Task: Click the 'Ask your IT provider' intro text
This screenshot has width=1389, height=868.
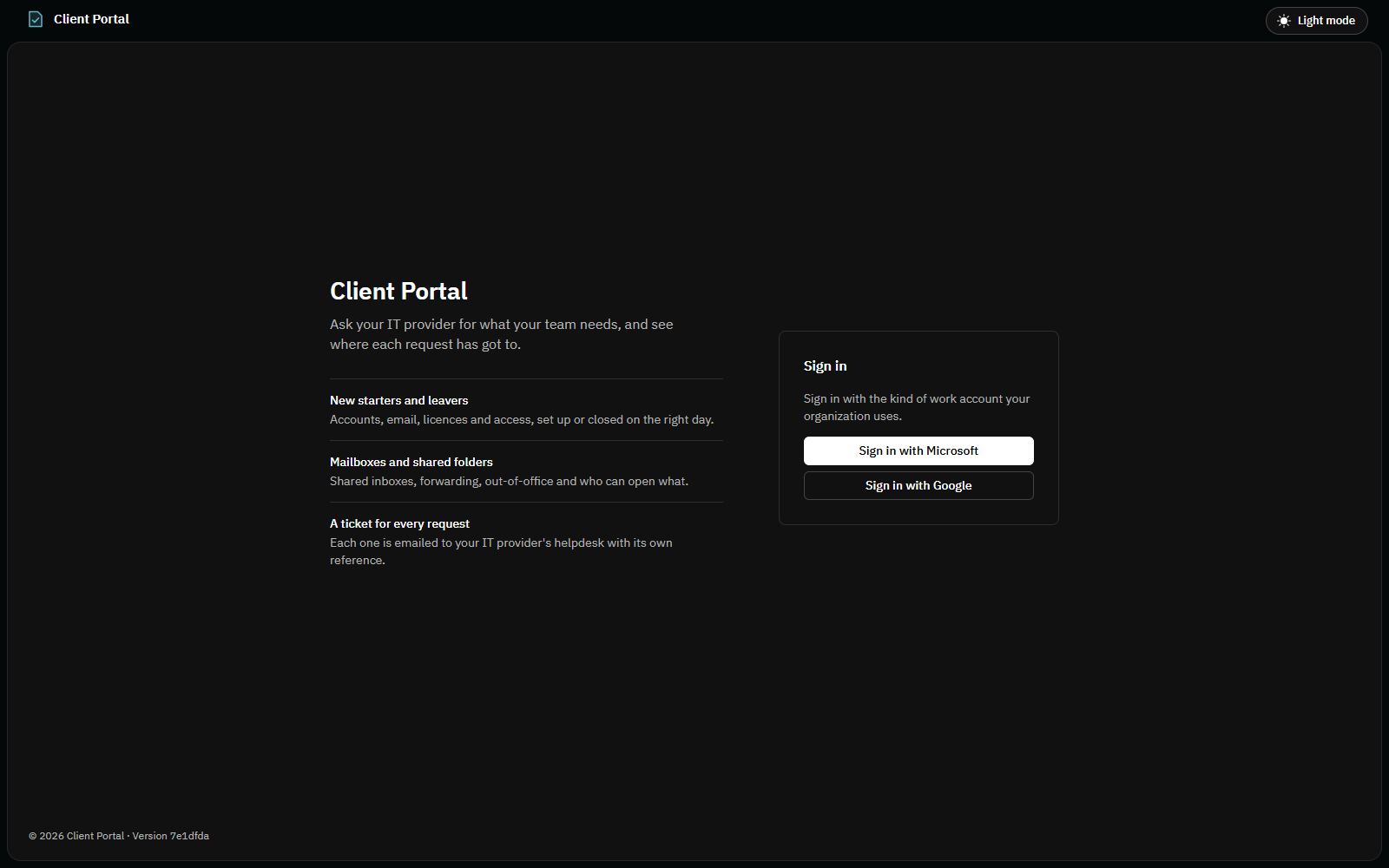Action: 502,334
